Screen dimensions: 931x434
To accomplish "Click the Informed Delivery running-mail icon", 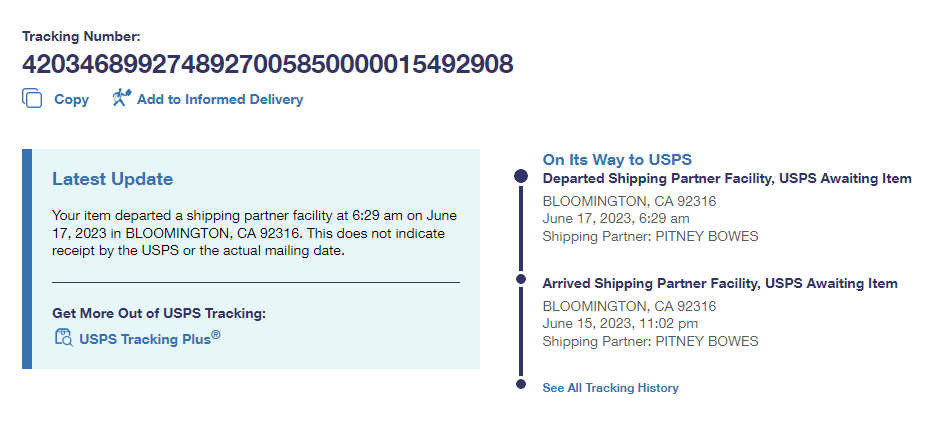I will click(x=122, y=98).
